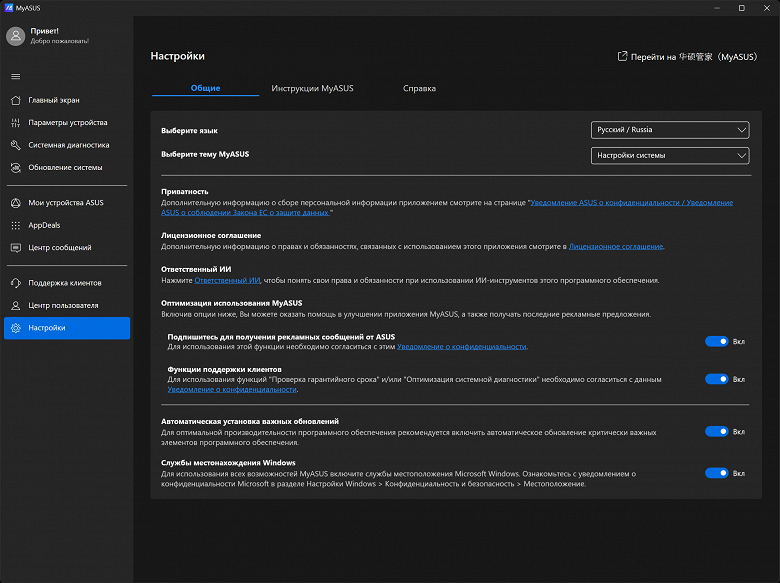
Task: Disable Службы местонахождения Windows toggle
Action: point(716,473)
